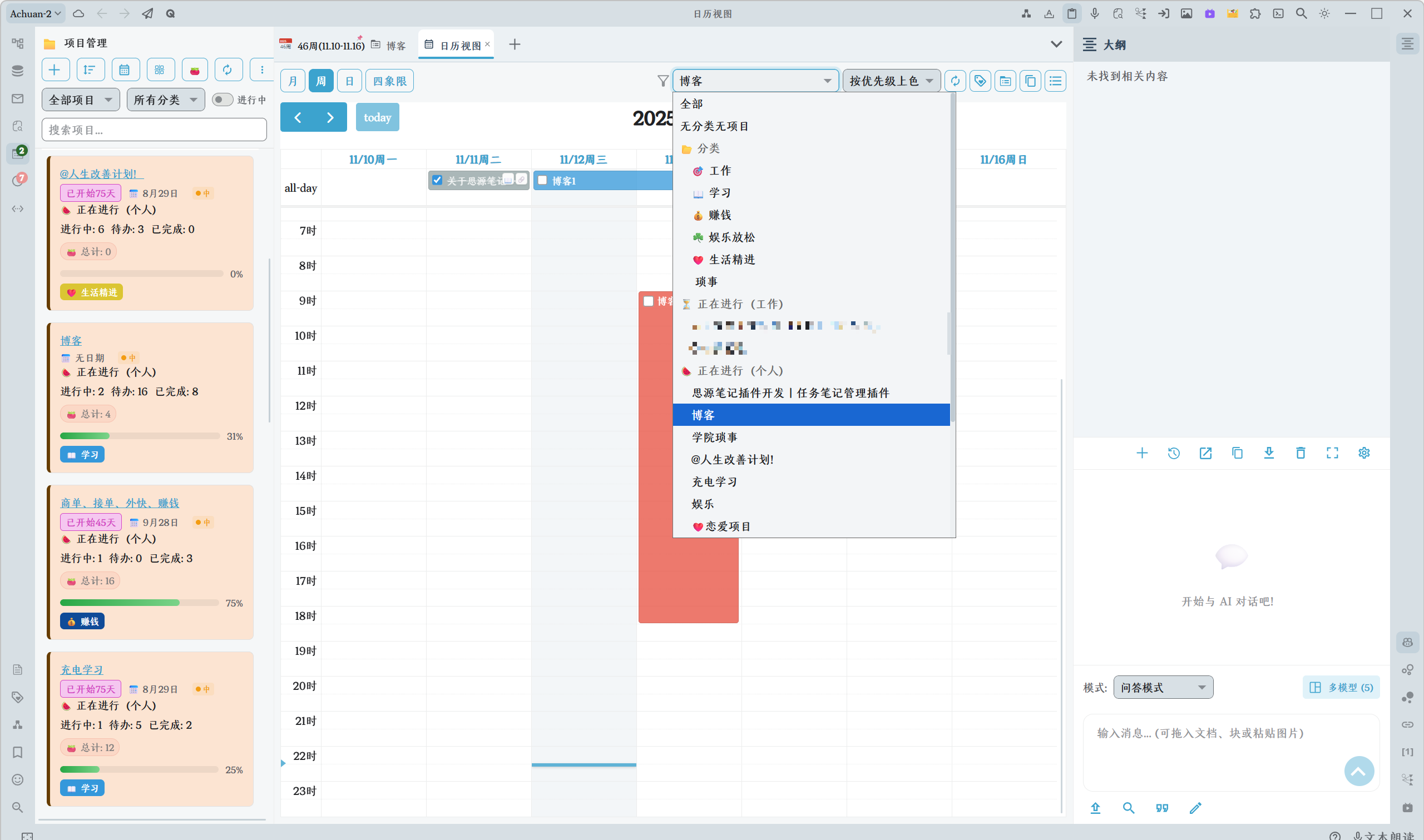Open the 充电学习 project link
This screenshot has width=1424, height=840.
[82, 670]
